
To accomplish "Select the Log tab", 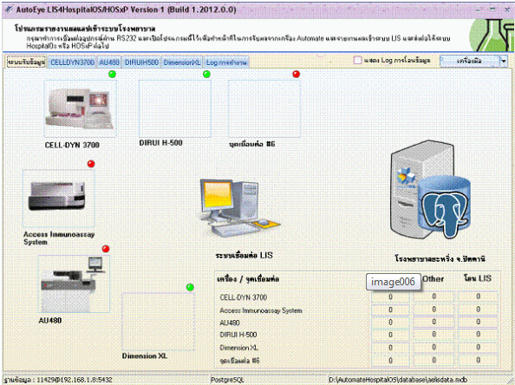I will (226, 62).
